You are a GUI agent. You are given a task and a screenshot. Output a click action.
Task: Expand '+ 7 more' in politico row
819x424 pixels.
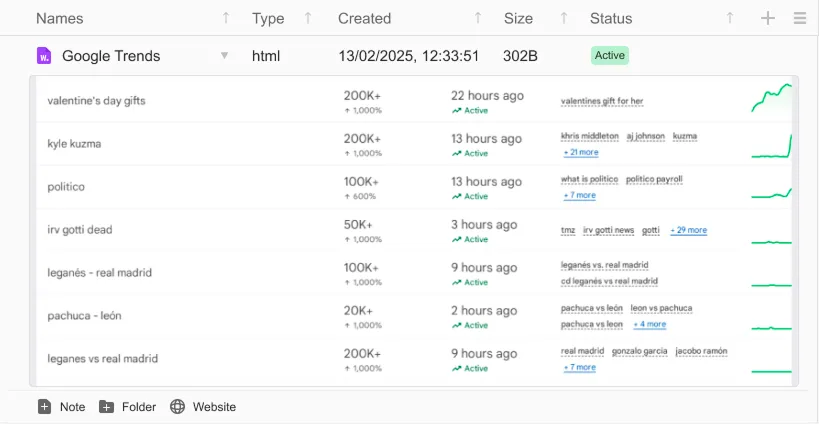[579, 195]
